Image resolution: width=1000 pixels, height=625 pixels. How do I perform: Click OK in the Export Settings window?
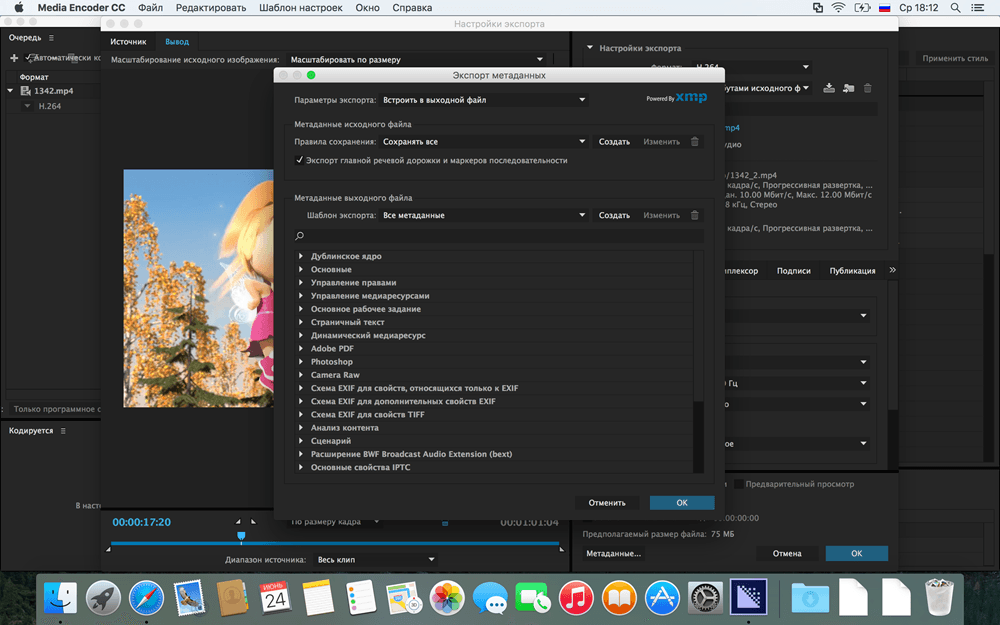pyautogui.click(x=857, y=553)
